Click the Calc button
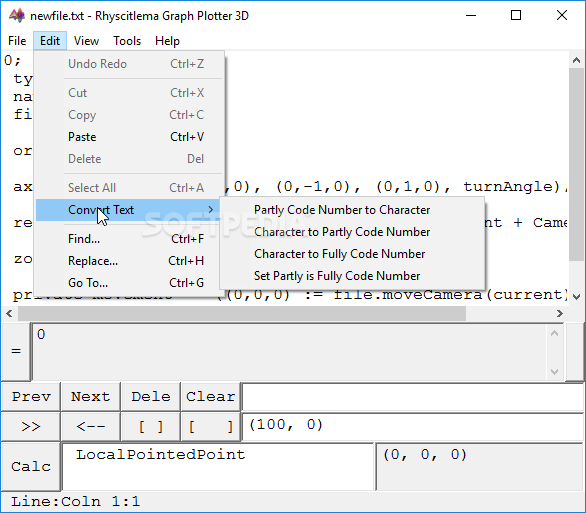This screenshot has width=586, height=513. tap(31, 466)
